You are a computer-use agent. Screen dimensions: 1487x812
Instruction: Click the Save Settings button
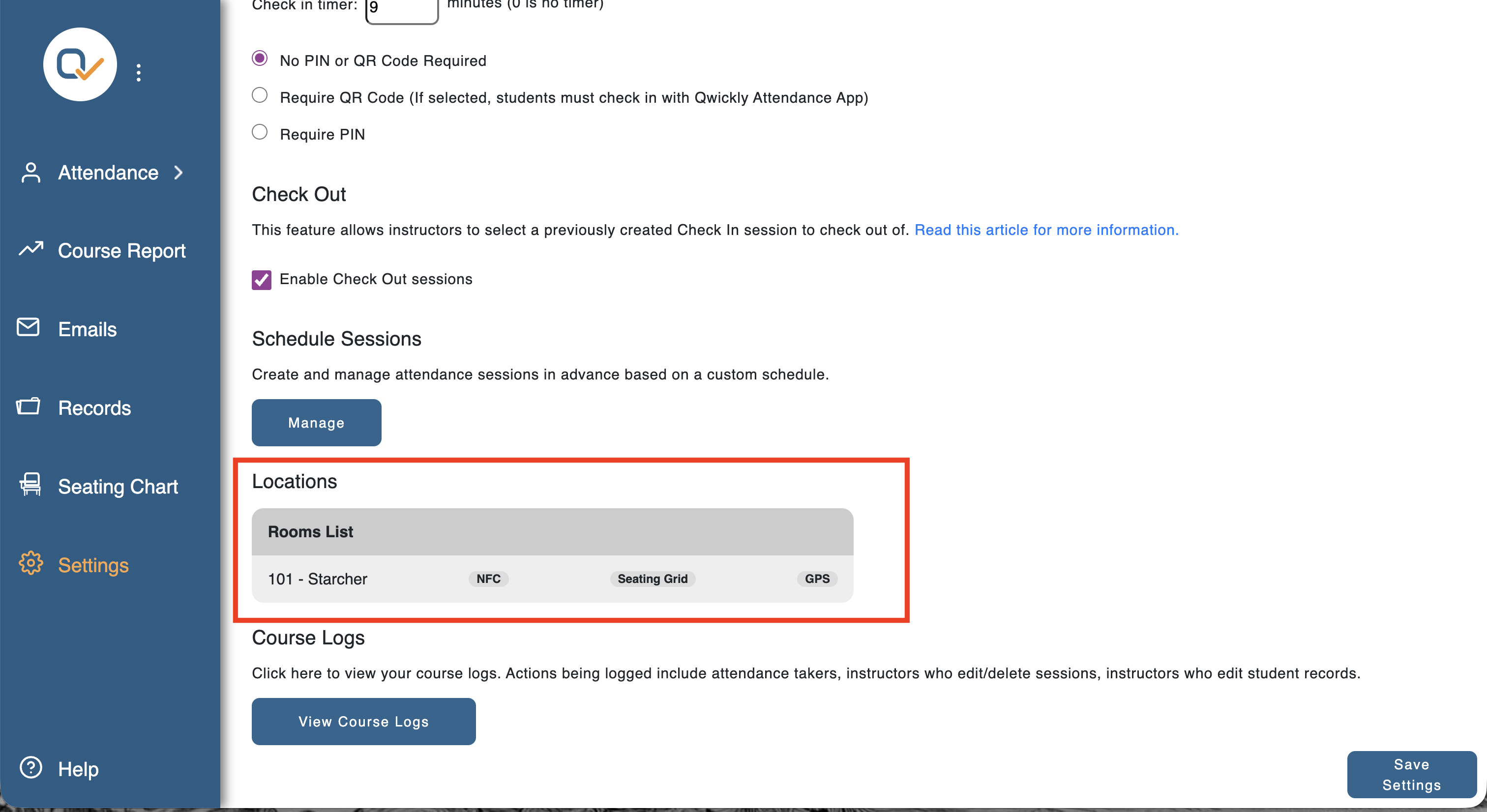pyautogui.click(x=1412, y=775)
